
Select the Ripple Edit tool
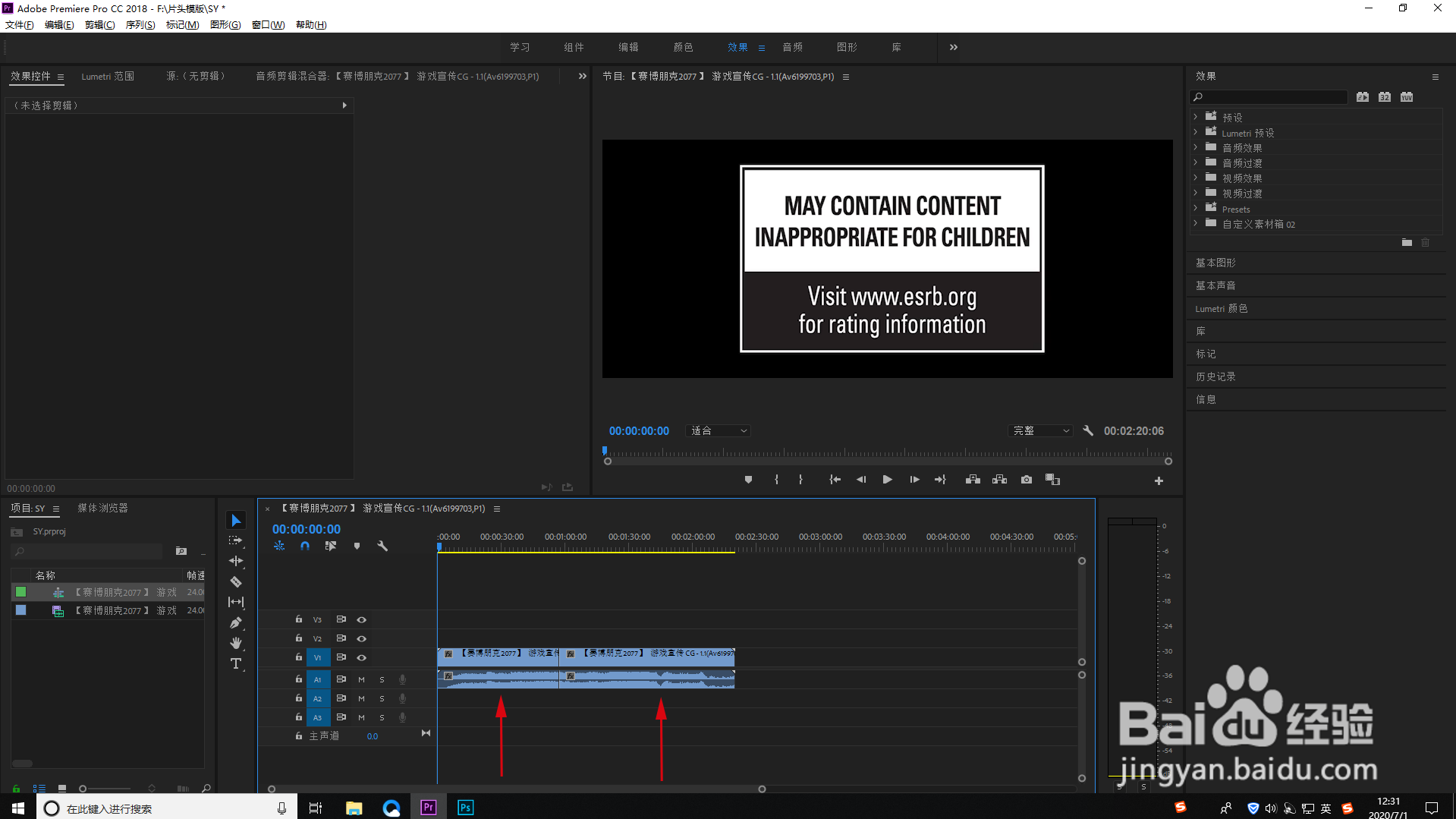click(x=236, y=561)
